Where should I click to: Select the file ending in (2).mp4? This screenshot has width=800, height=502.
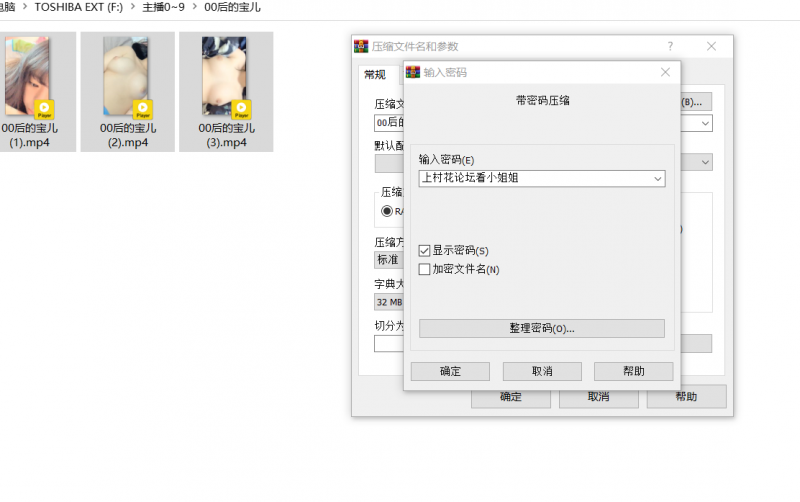point(128,91)
